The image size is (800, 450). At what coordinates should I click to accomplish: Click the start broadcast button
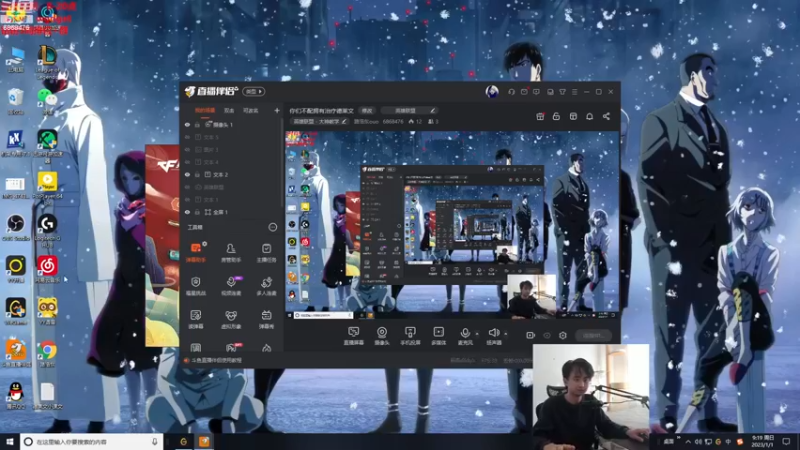593,335
